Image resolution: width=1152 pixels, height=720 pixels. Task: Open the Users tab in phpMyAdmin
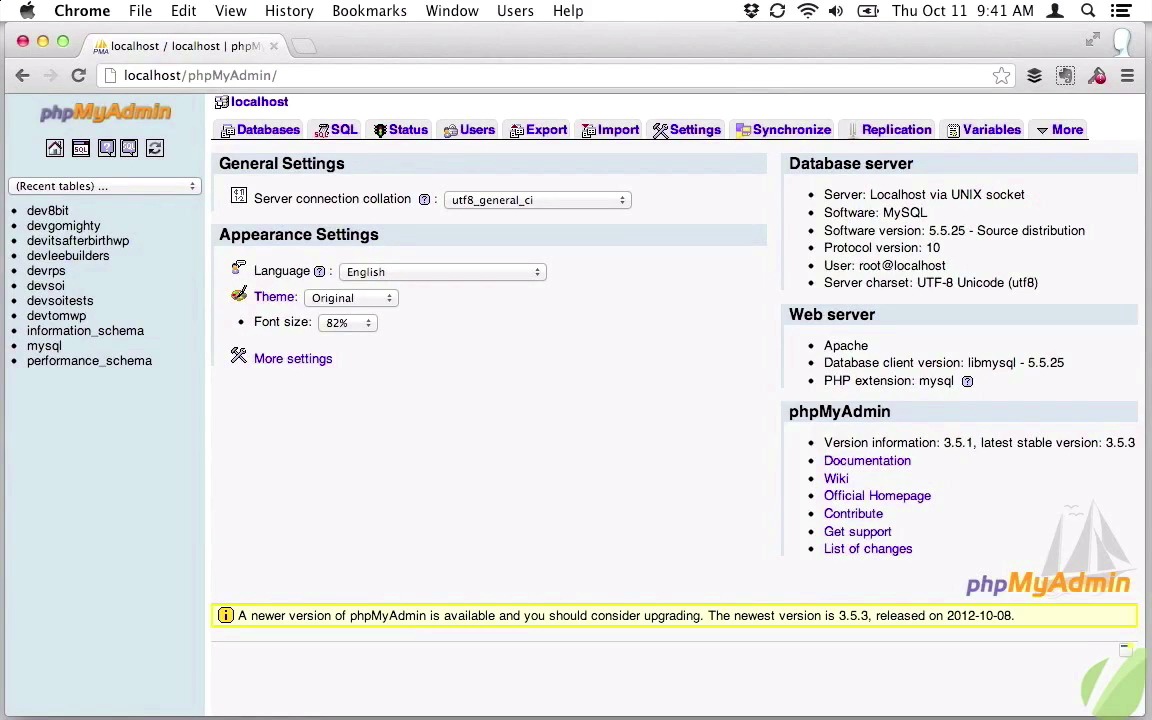(469, 129)
